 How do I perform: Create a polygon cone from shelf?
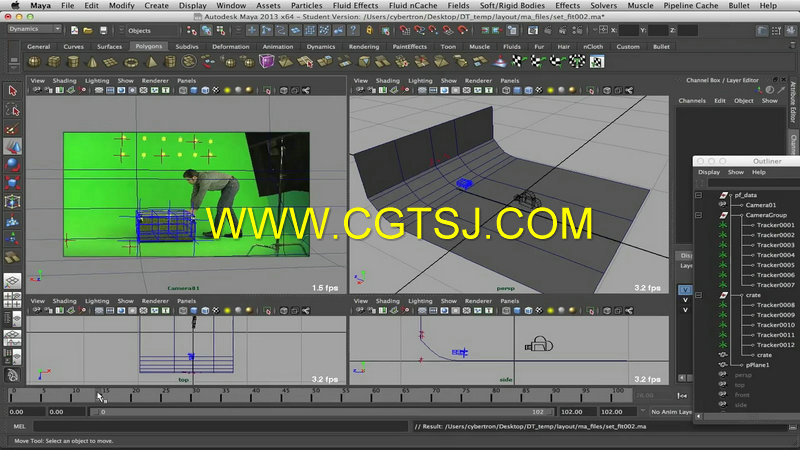pyautogui.click(x=92, y=62)
